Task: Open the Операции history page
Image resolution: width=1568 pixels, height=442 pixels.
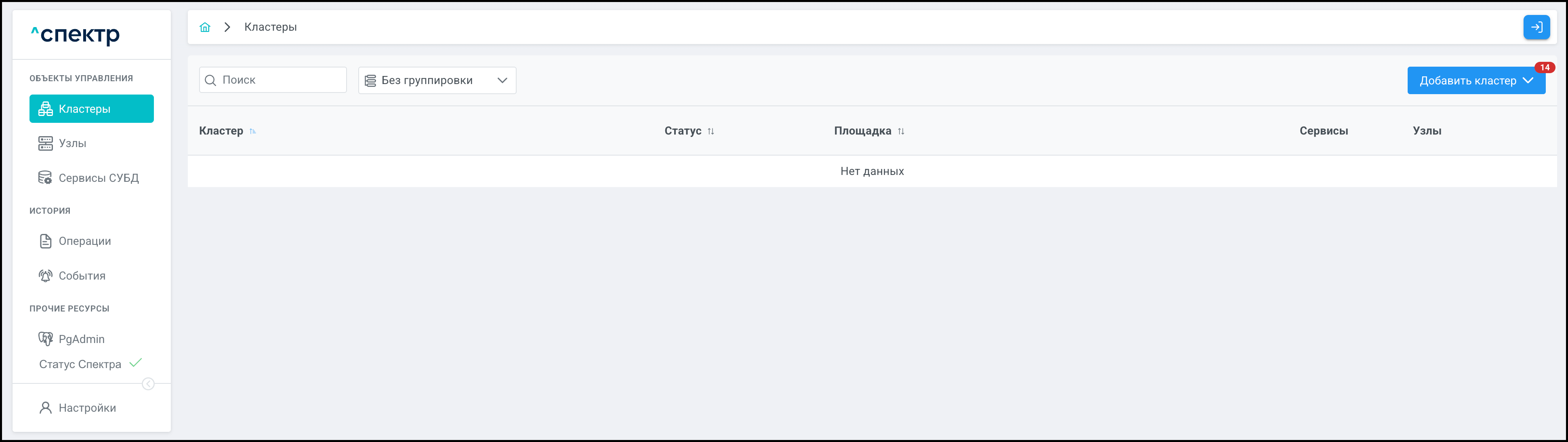Action: pos(84,241)
